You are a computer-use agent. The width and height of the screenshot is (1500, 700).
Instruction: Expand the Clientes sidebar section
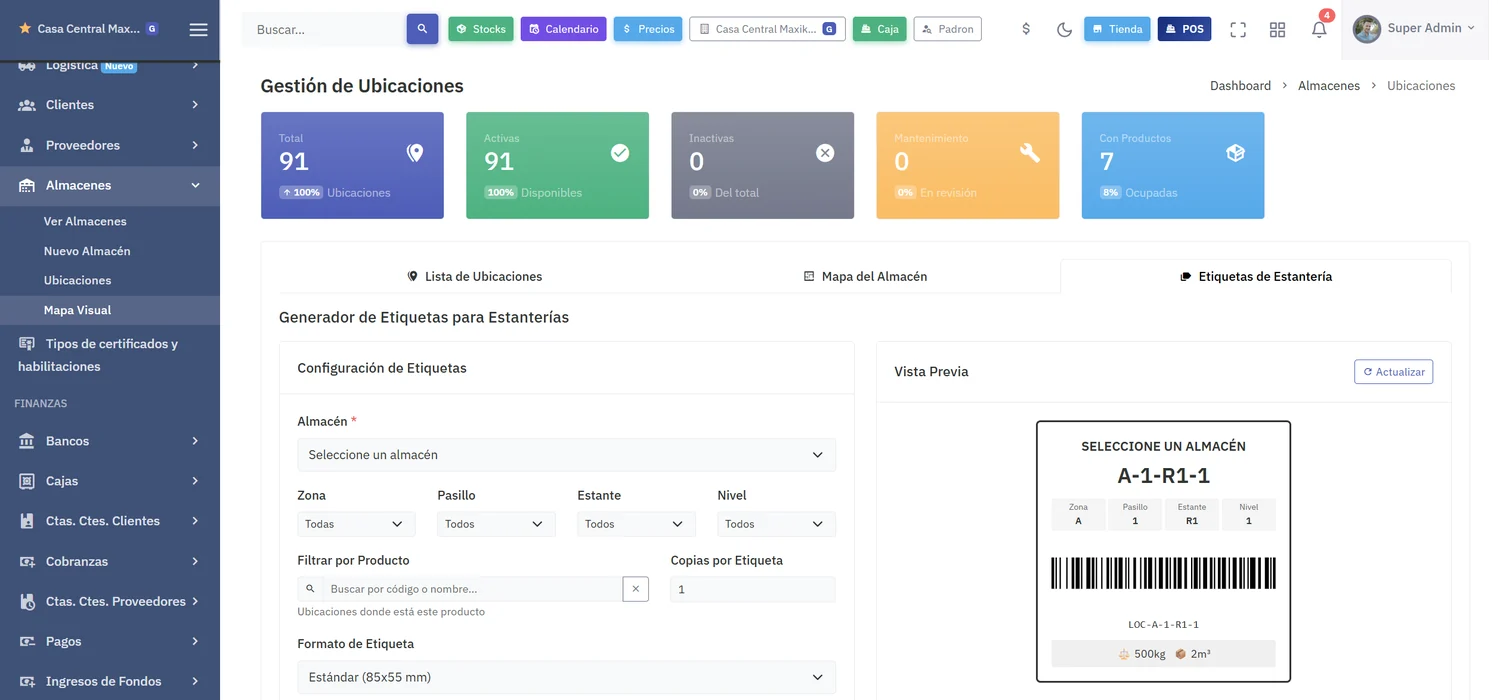110,105
